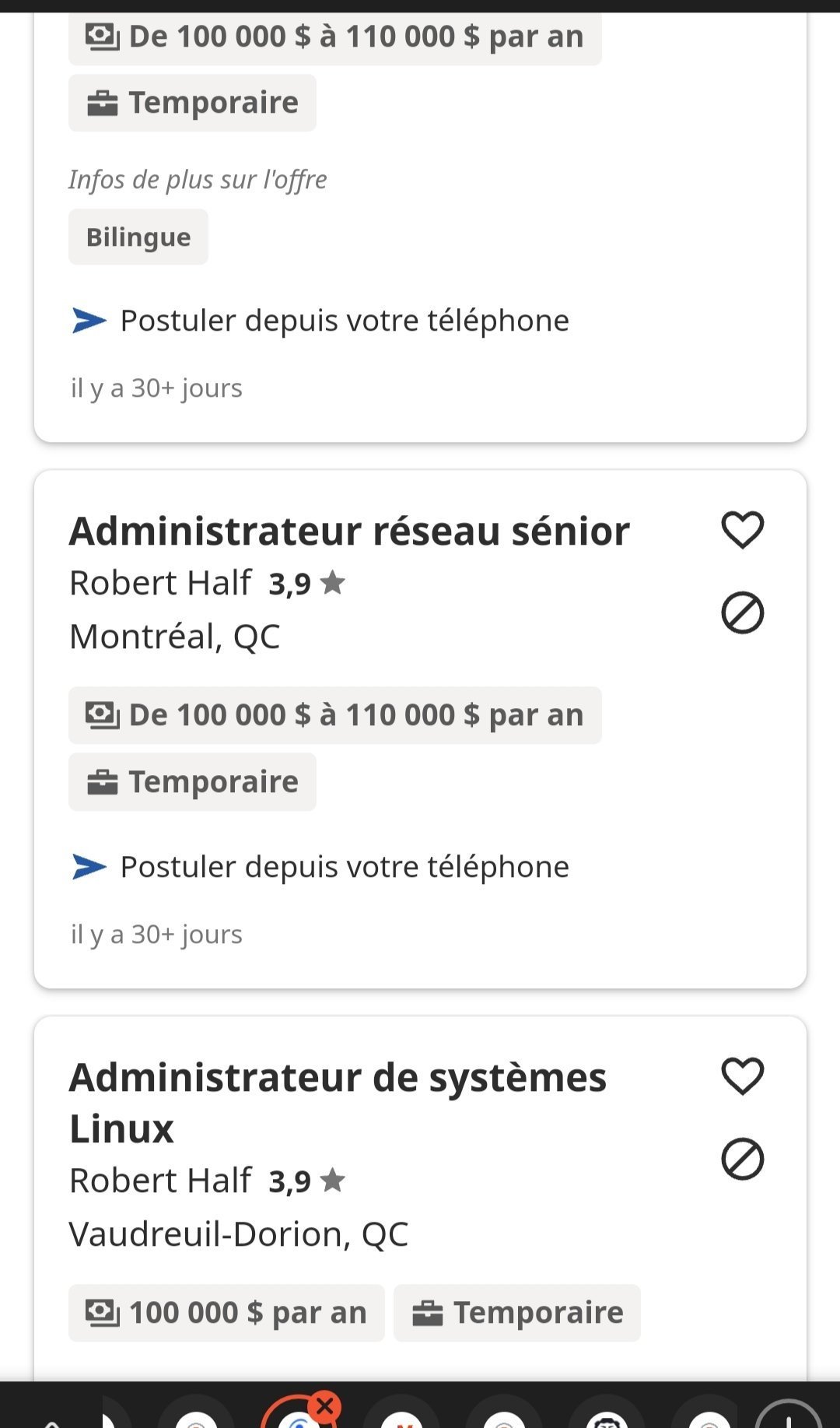Click the salary tag of the Montréal job
The height and width of the screenshot is (1428, 840).
334,715
